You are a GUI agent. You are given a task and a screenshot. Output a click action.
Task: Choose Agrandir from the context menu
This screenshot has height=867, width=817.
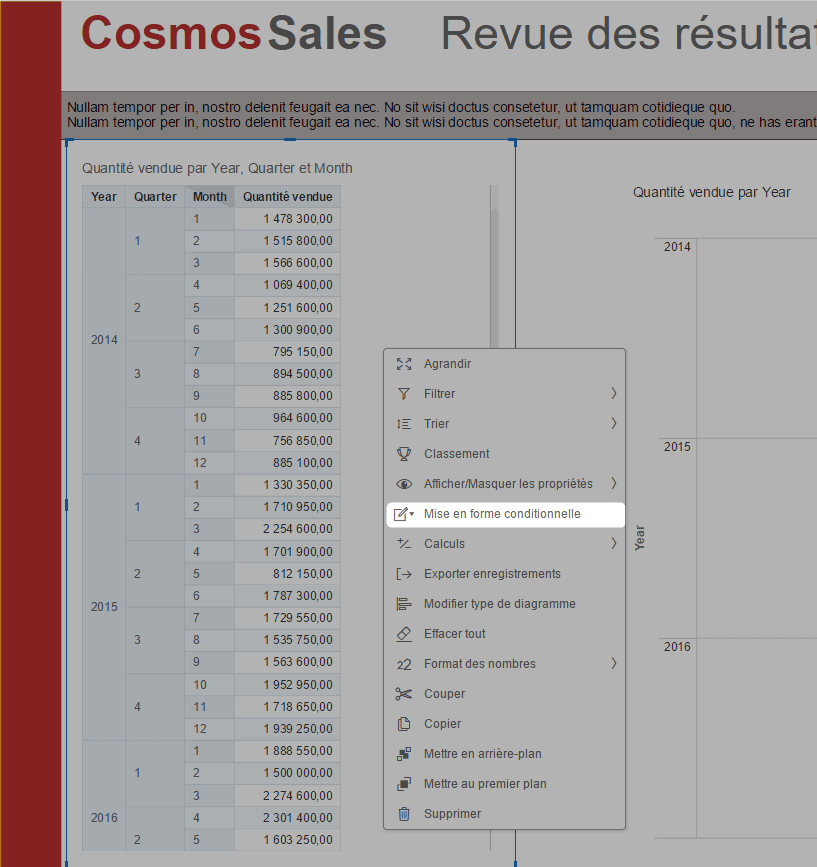click(x=505, y=364)
